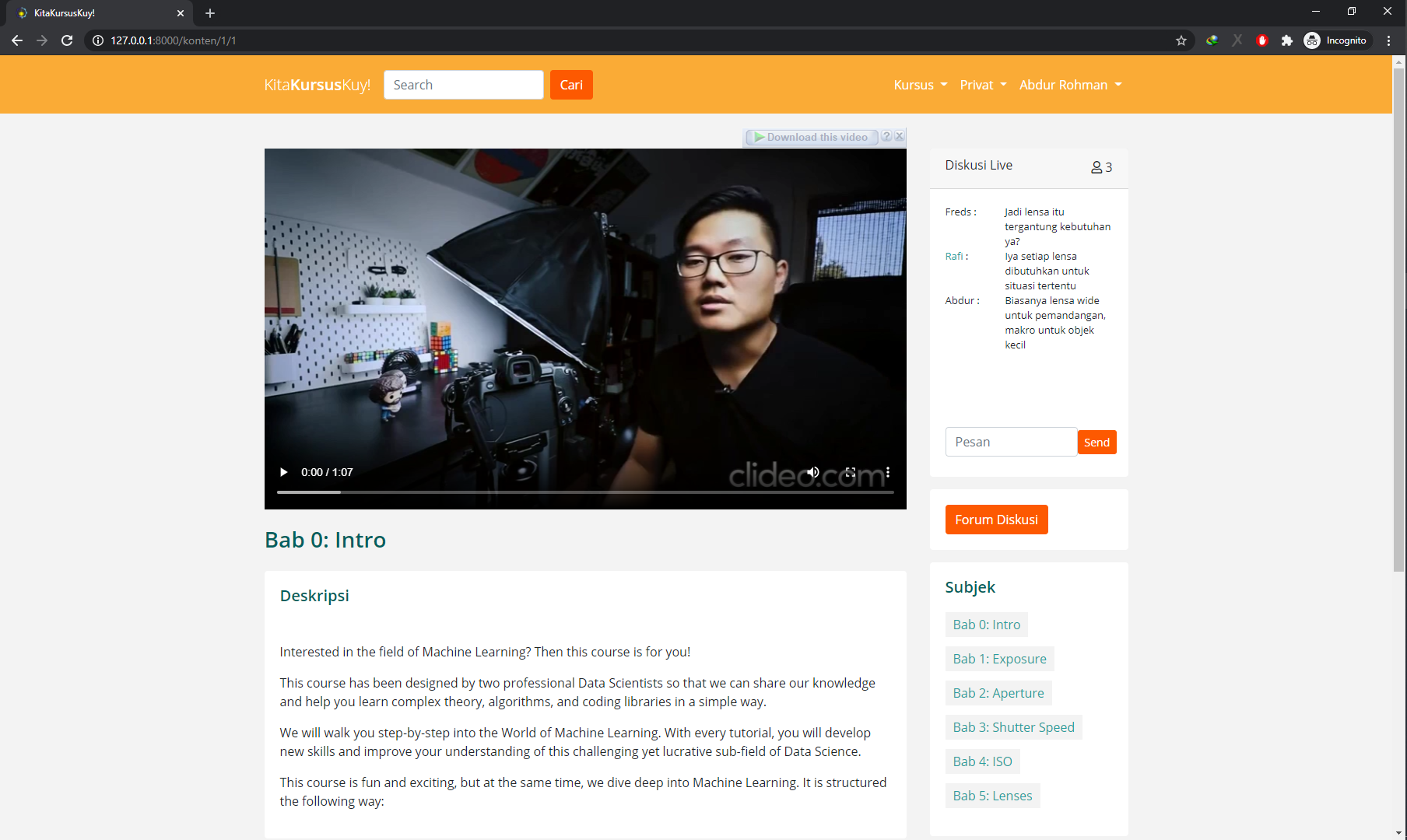Play the course video
This screenshot has width=1407, height=840.
pos(284,472)
